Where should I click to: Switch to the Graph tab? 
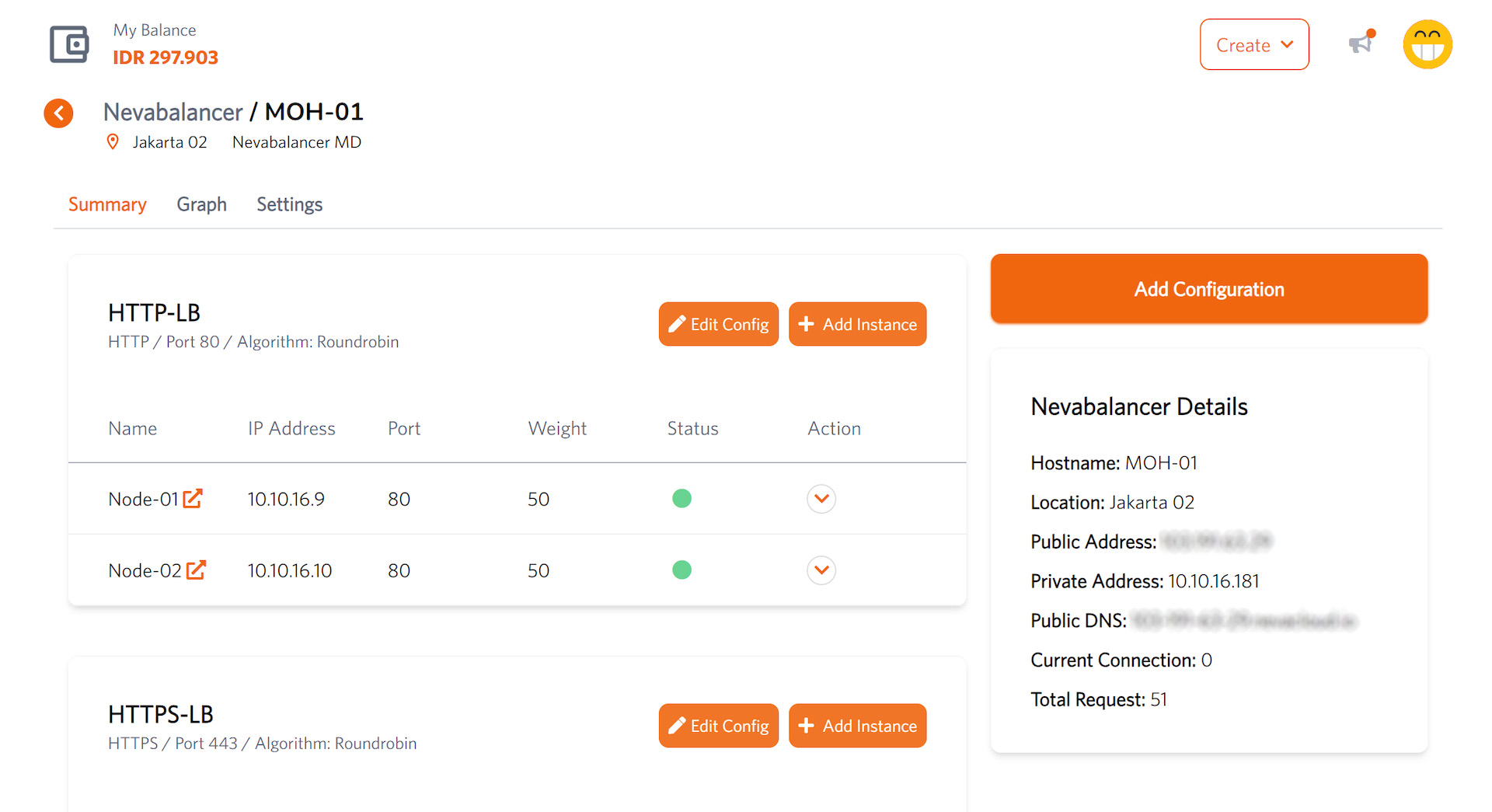[201, 204]
